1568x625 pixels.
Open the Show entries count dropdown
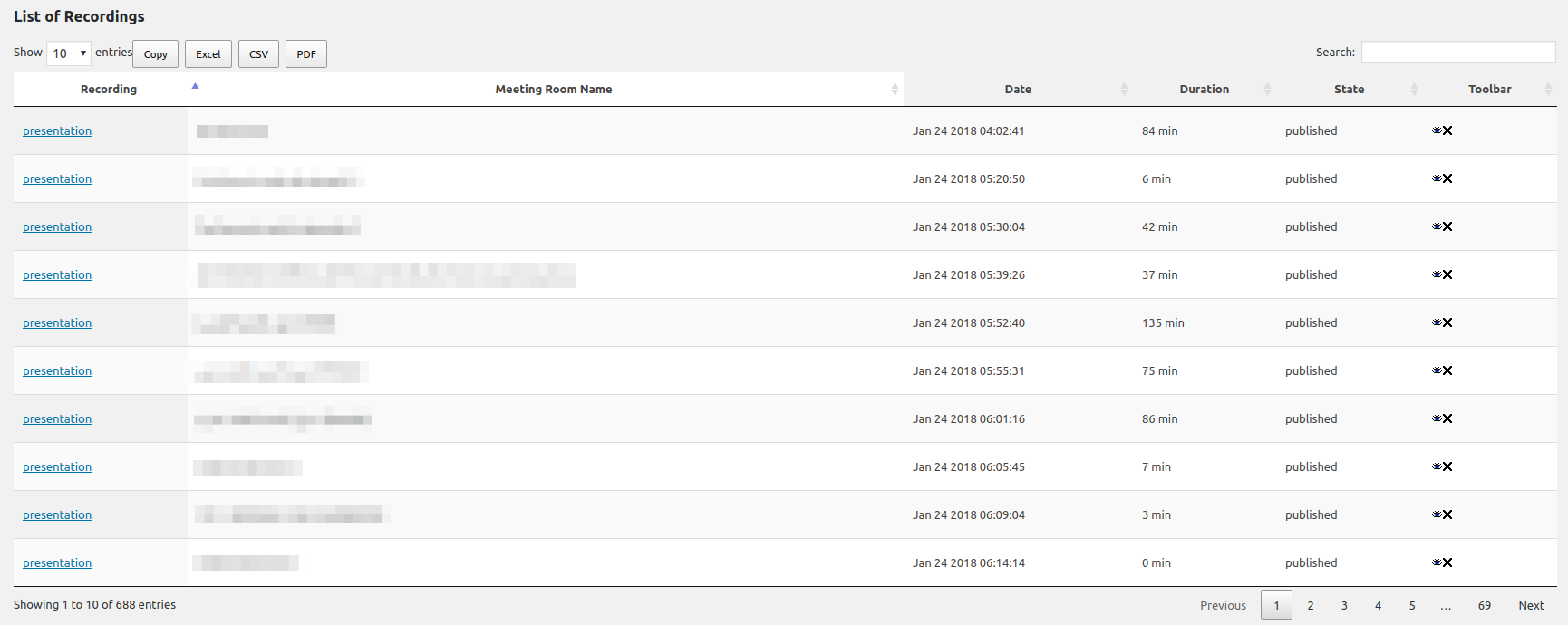[x=69, y=53]
